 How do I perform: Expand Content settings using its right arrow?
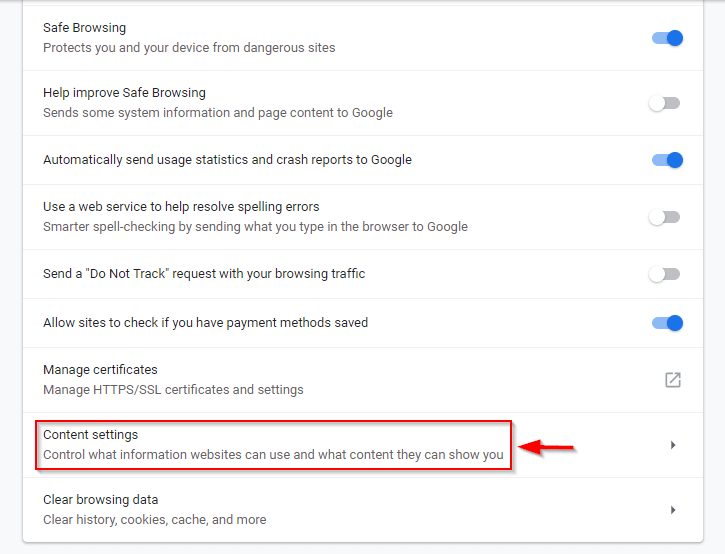click(x=673, y=445)
